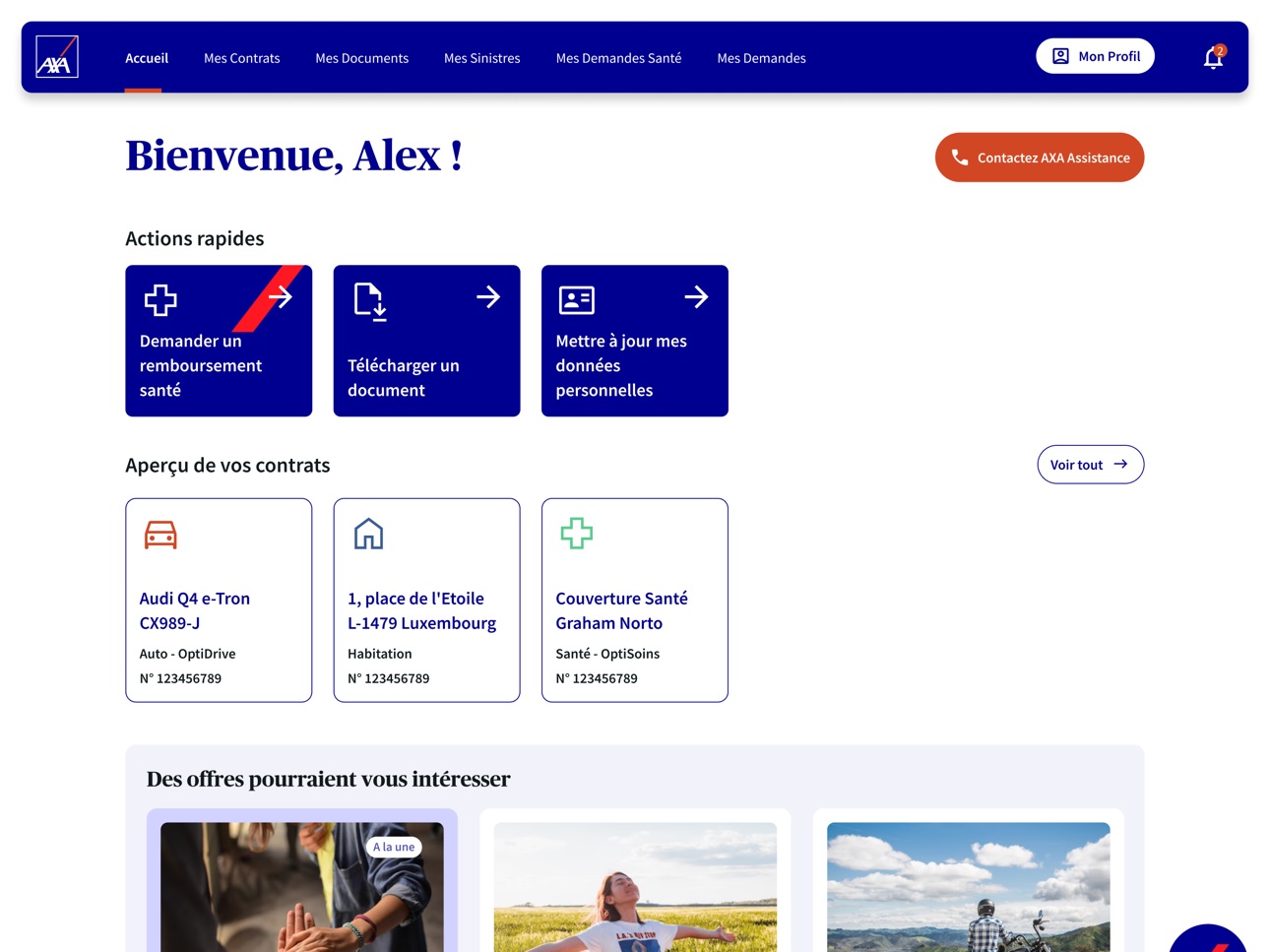
Task: Open the 1, place de l'Etoile contract
Action: 426,600
